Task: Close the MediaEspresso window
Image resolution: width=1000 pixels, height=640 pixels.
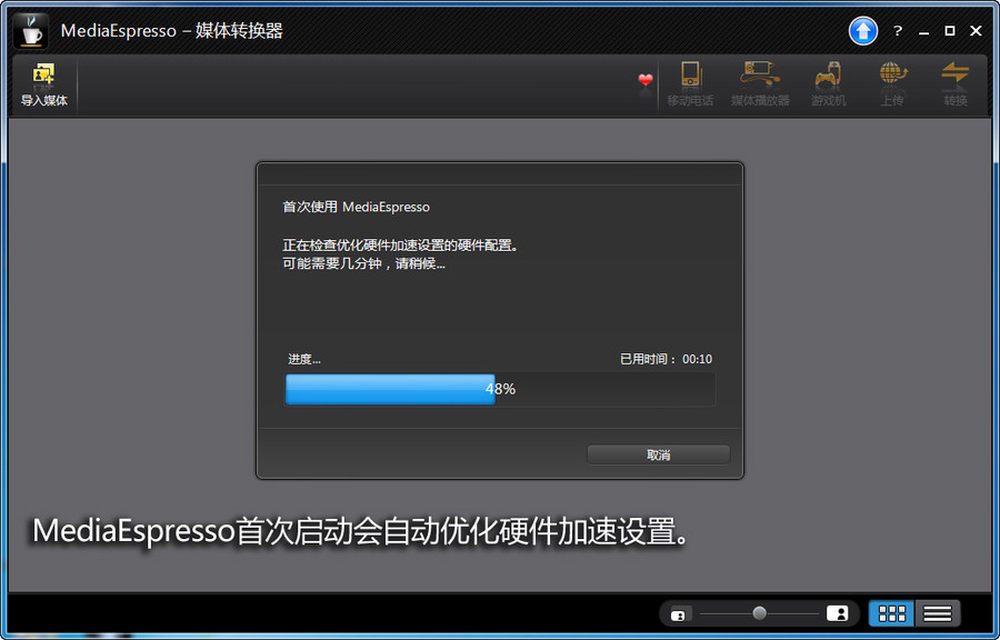Action: click(976, 31)
